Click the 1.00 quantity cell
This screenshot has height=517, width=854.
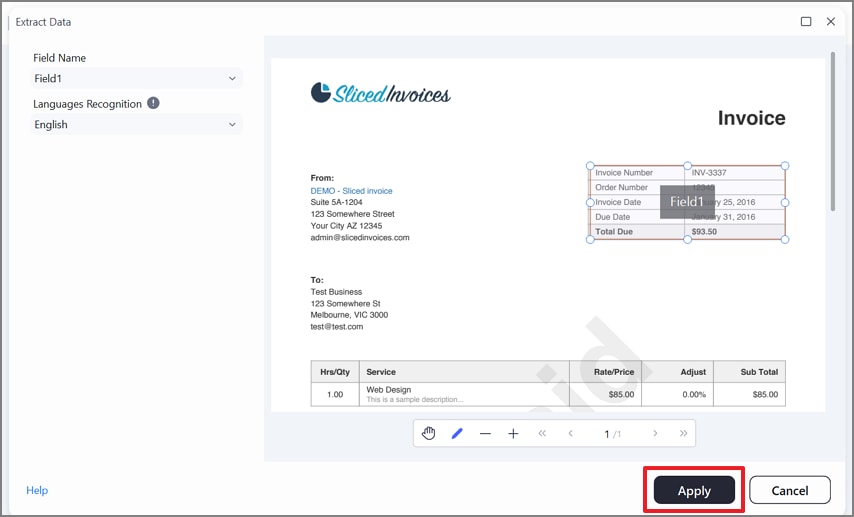pos(335,394)
